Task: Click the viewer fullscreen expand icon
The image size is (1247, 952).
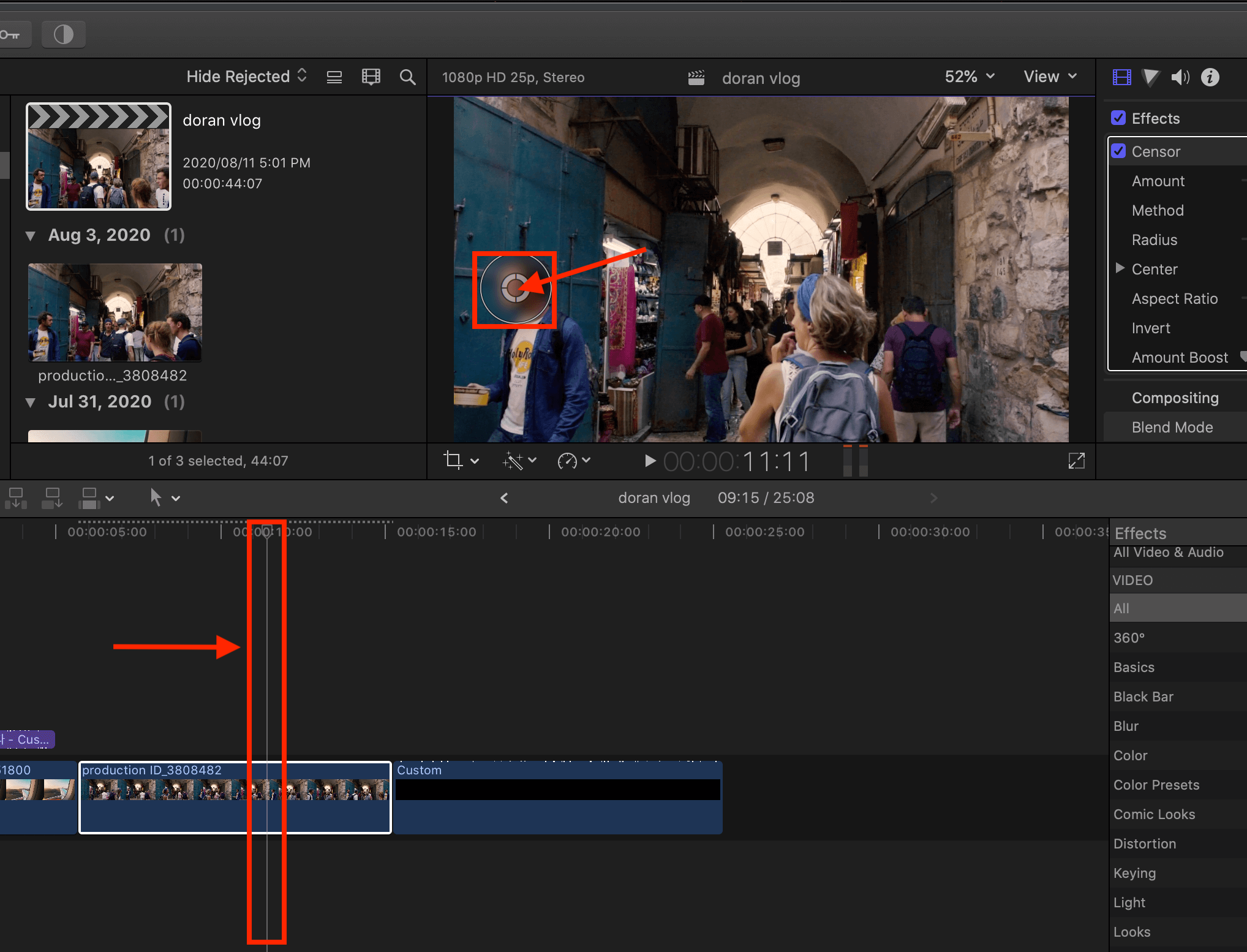Action: [x=1076, y=461]
